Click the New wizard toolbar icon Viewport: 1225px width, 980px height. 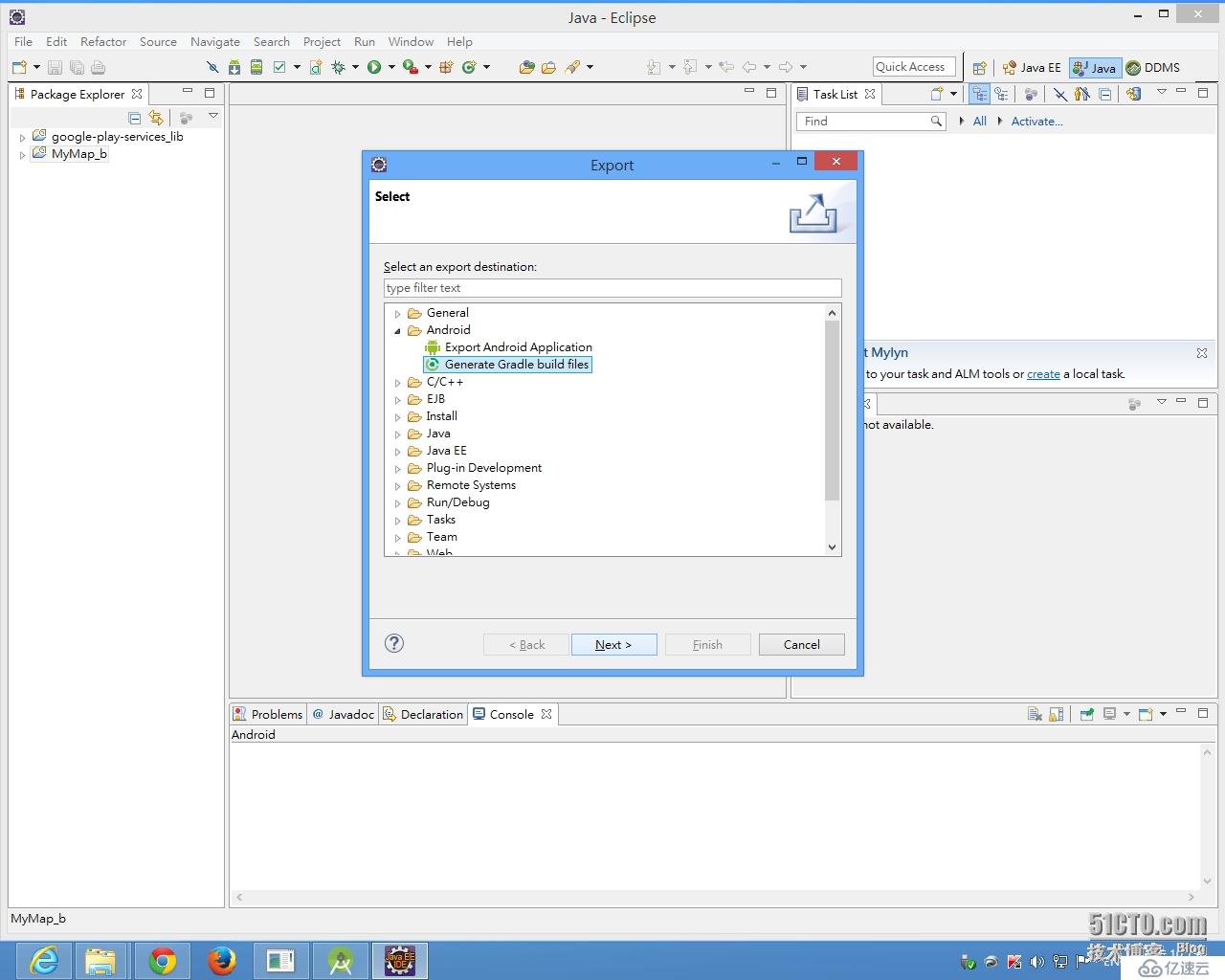pyautogui.click(x=19, y=67)
